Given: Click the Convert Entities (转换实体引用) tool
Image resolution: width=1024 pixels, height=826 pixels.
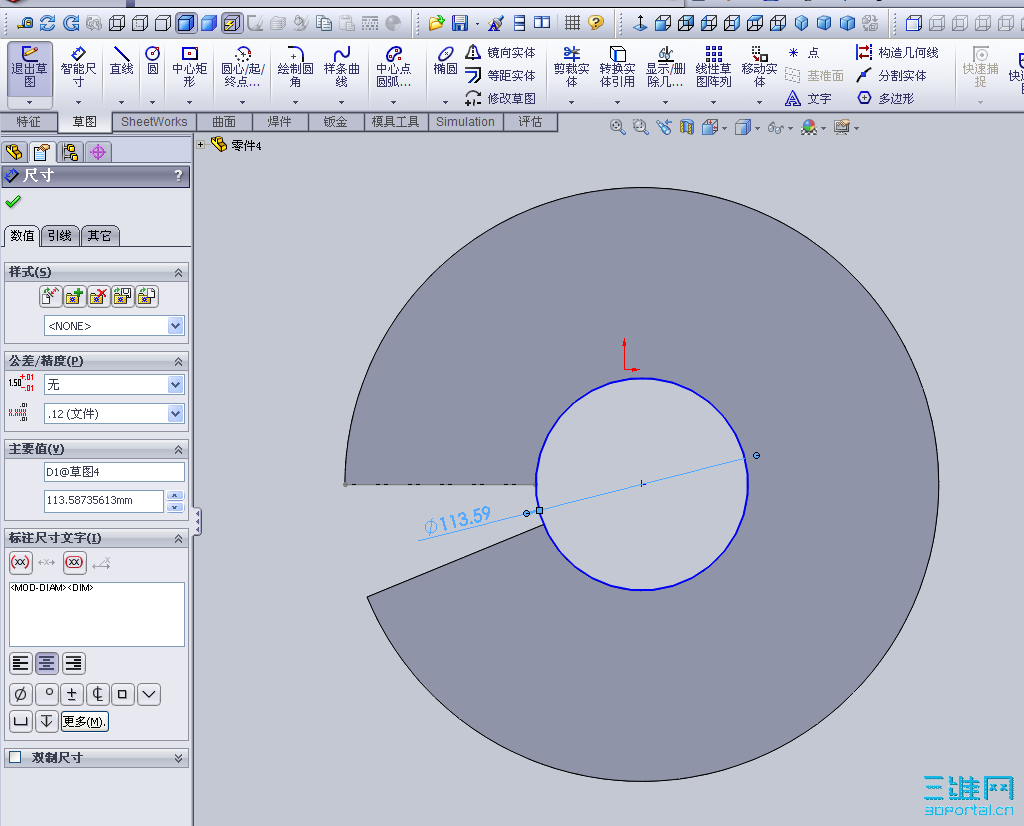Looking at the screenshot, I should click(x=617, y=68).
